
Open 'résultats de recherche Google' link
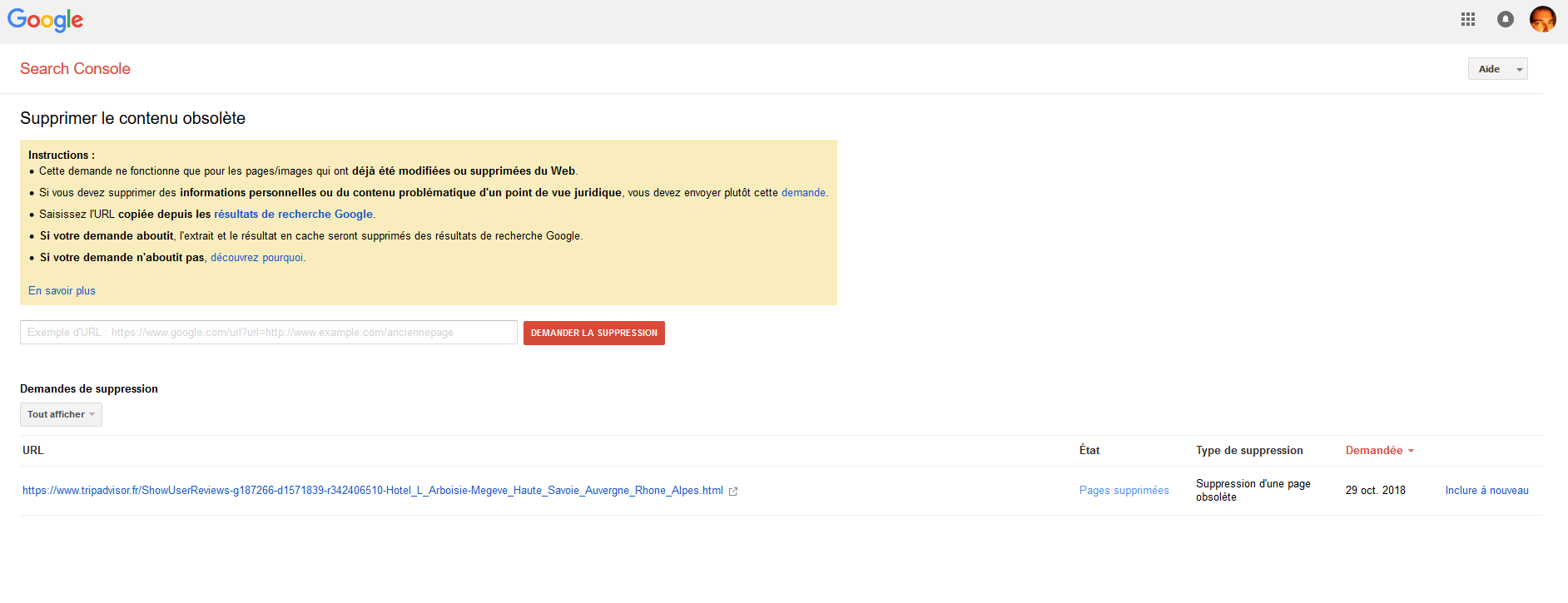pos(293,214)
